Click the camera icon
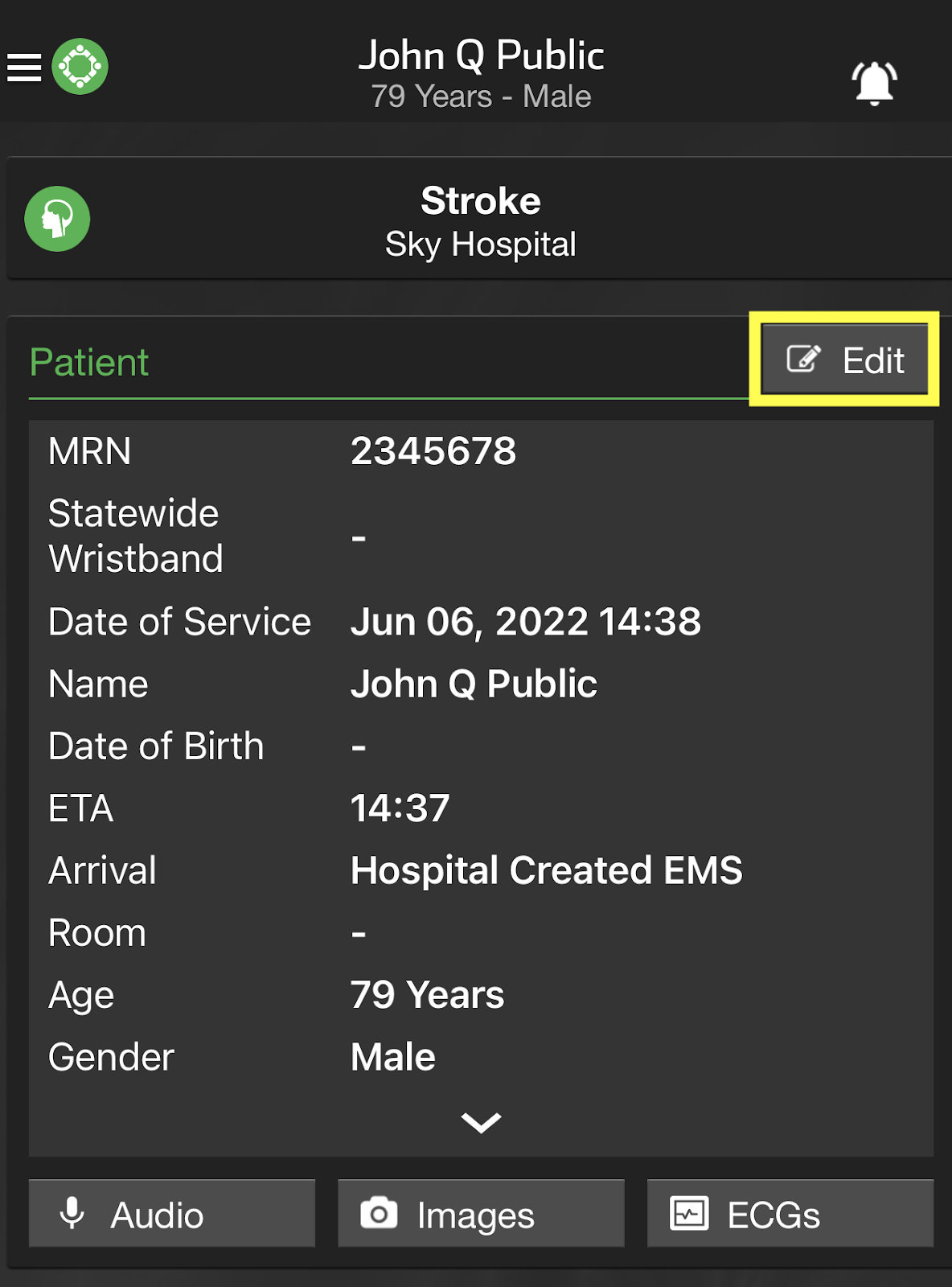The height and width of the screenshot is (1287, 952). click(x=379, y=1213)
